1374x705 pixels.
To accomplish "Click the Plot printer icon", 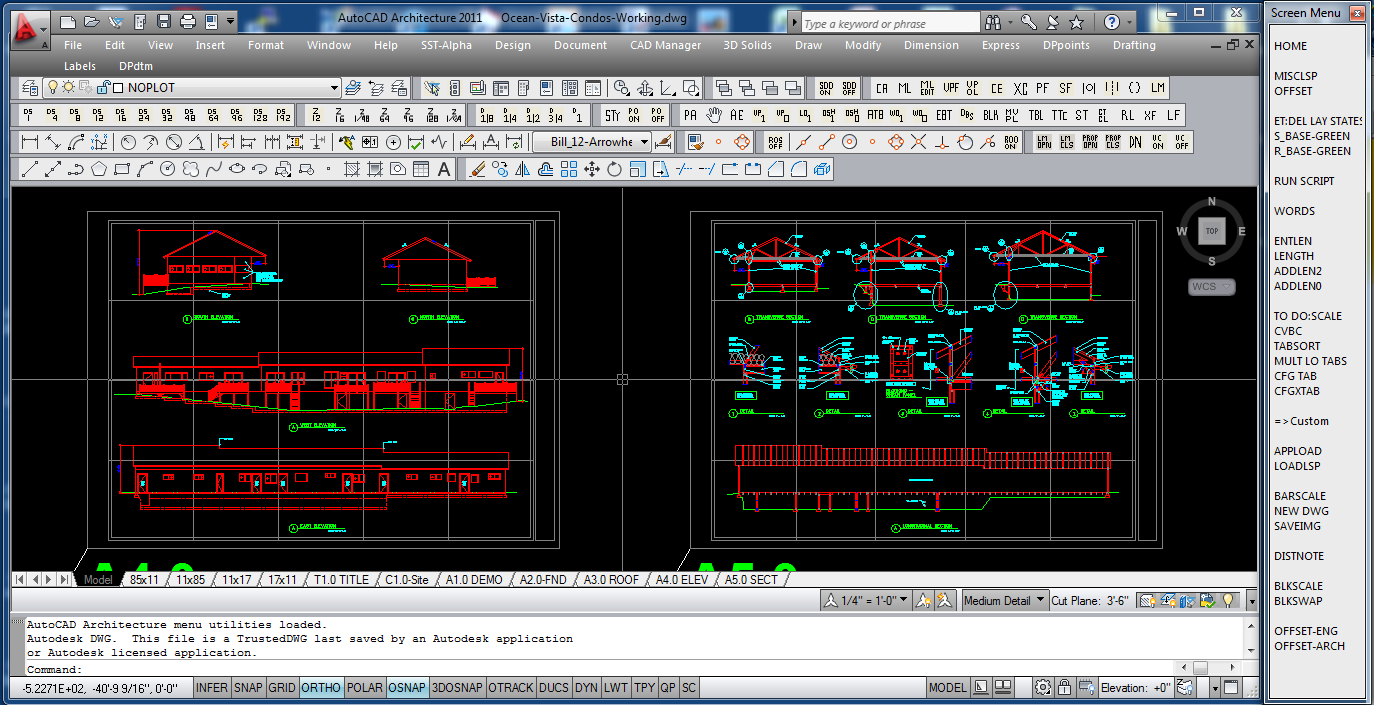I will (187, 21).
